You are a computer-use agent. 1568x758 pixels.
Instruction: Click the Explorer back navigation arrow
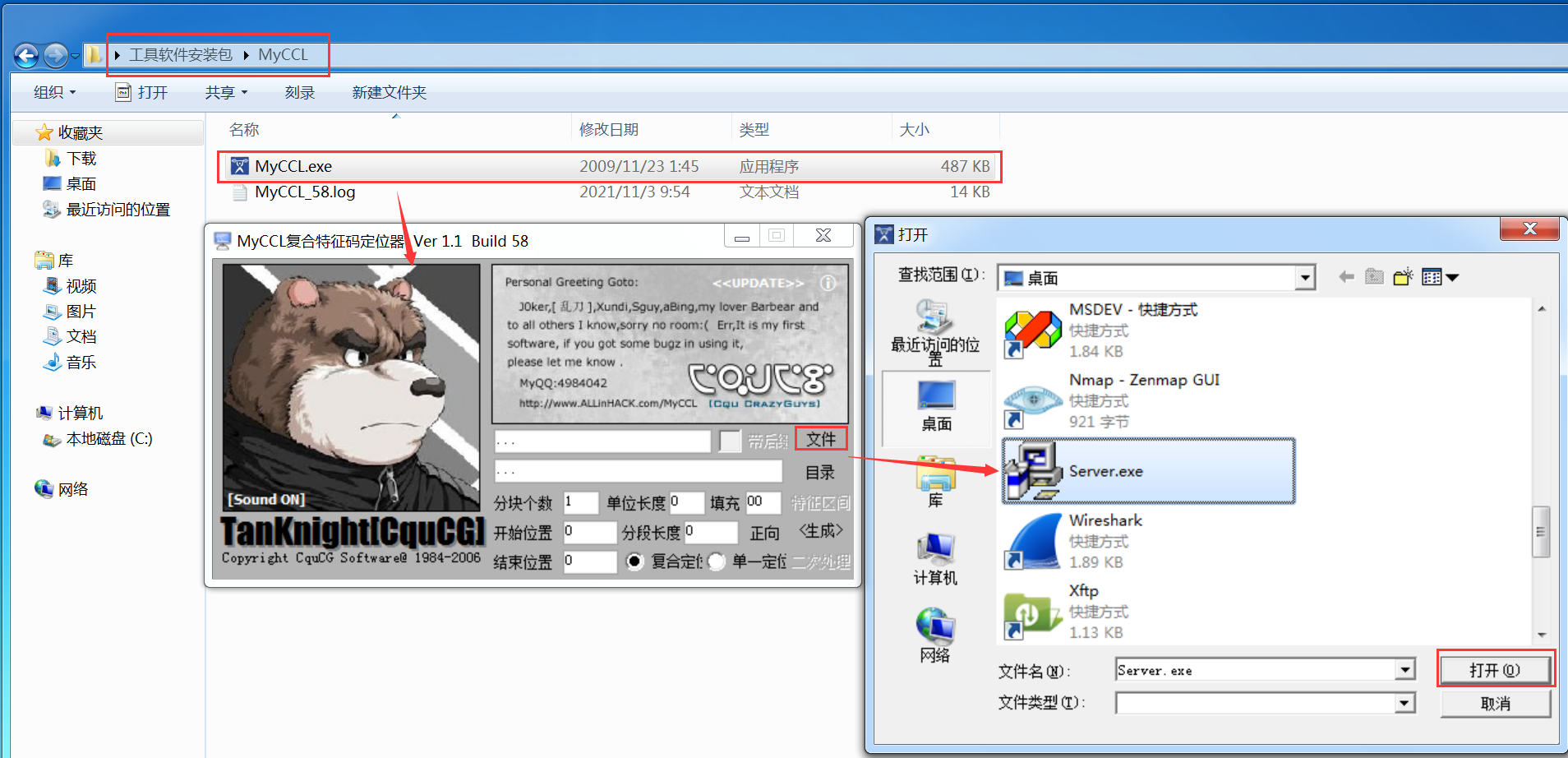26,56
